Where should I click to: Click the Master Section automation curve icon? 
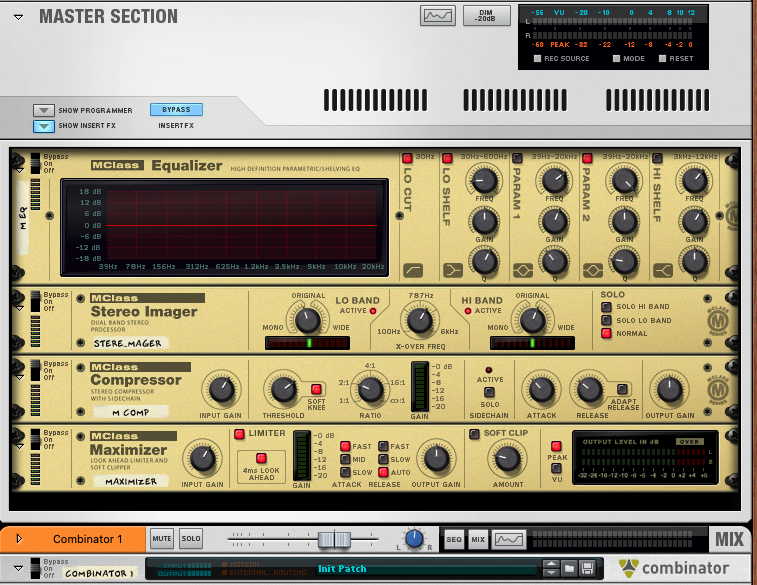point(437,16)
